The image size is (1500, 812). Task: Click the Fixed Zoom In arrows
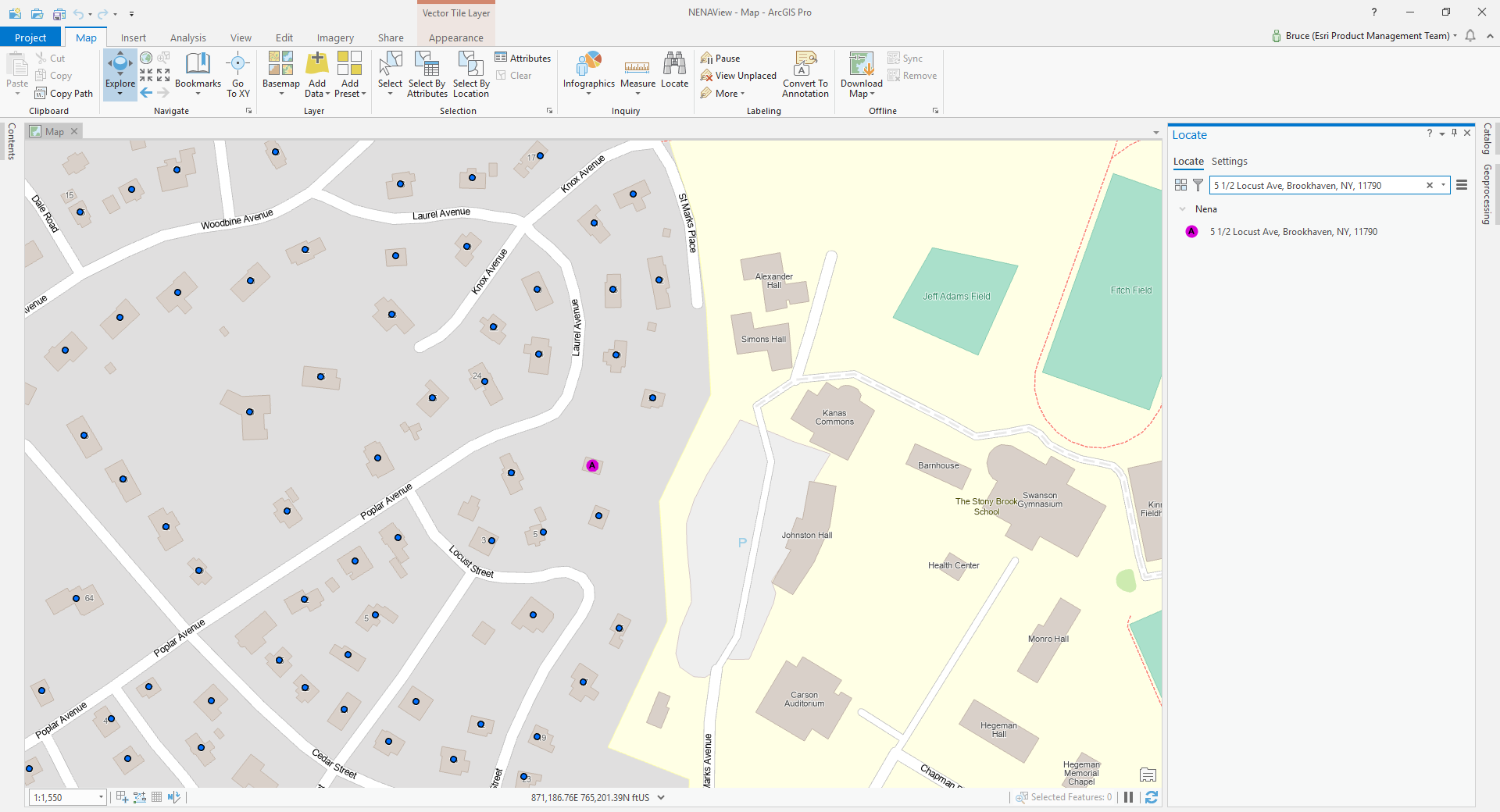146,75
